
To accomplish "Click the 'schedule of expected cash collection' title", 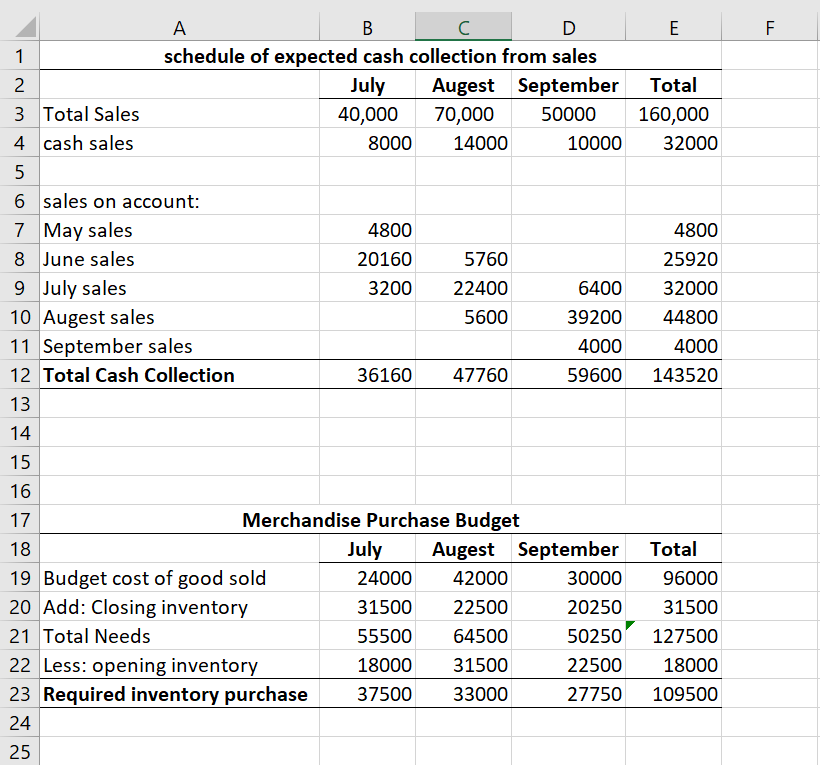I will pos(380,56).
